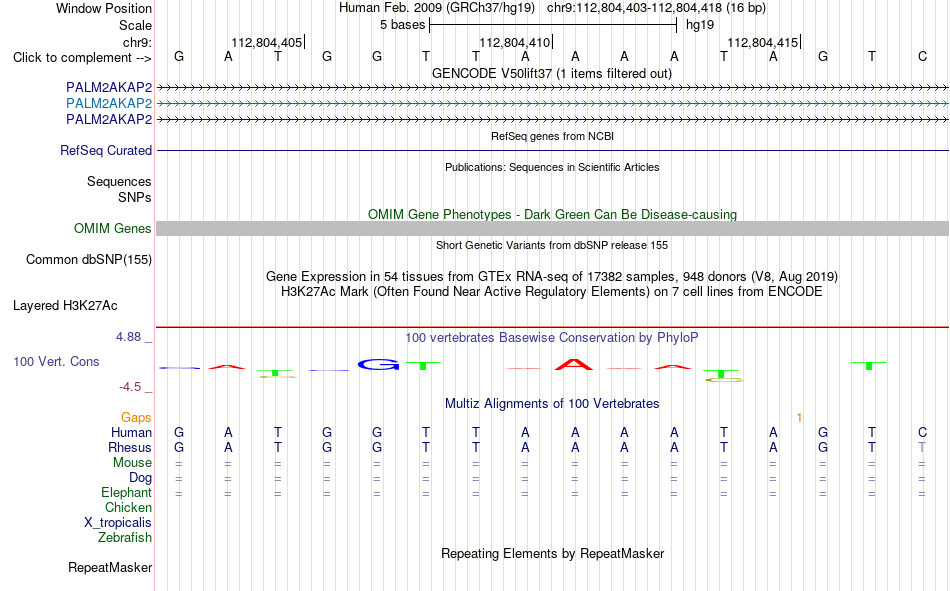Click the hg19 label beside the scale bar
The height and width of the screenshot is (591, 950).
click(700, 25)
